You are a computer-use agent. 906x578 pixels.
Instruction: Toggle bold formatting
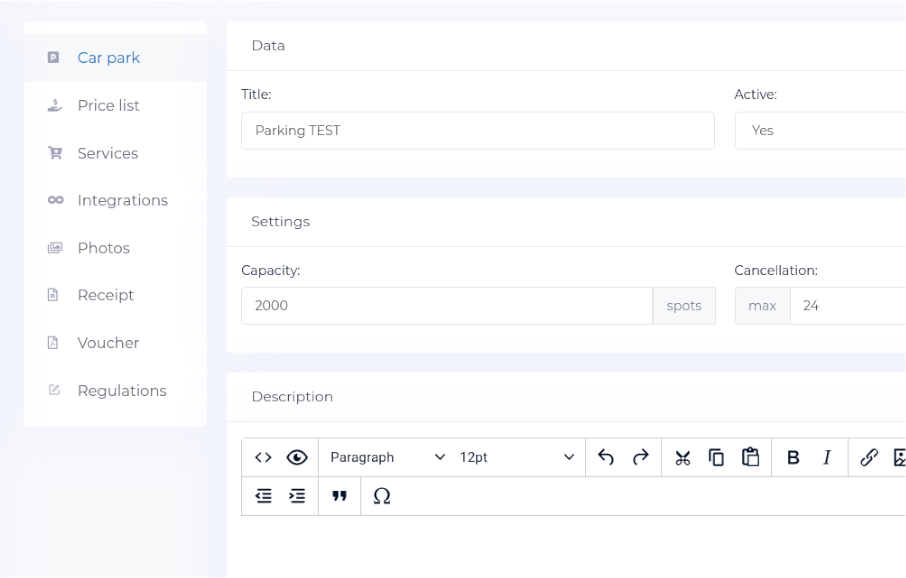point(794,458)
